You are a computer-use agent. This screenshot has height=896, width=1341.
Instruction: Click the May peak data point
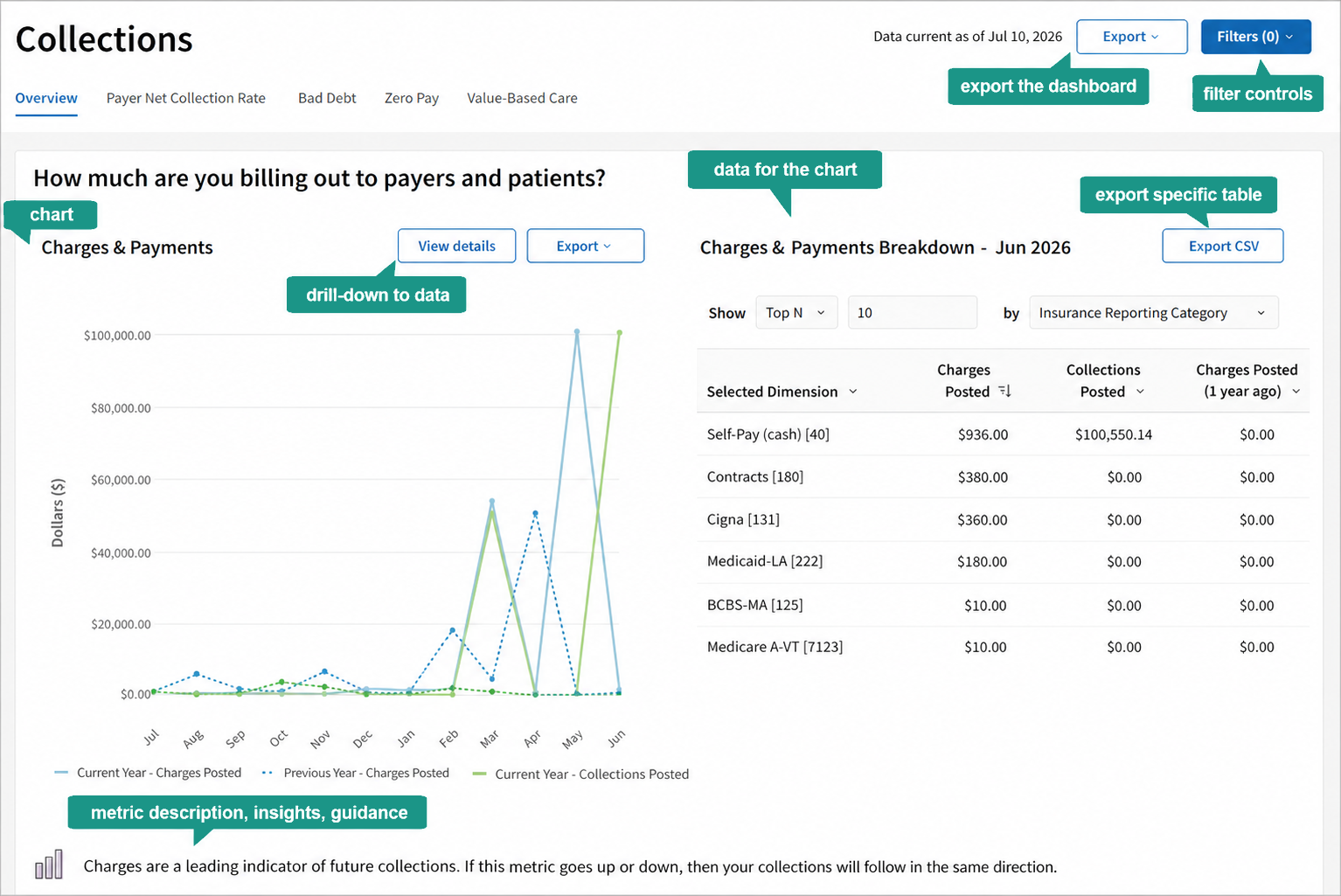(577, 332)
